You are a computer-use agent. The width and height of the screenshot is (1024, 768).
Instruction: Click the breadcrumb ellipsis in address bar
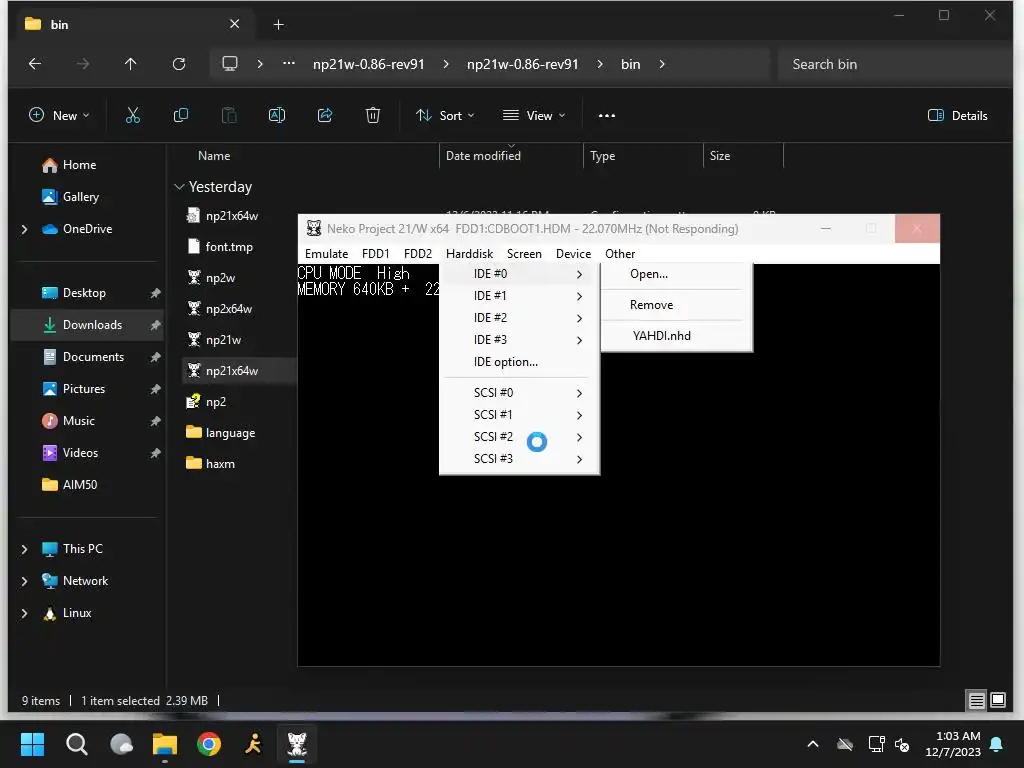pos(289,64)
